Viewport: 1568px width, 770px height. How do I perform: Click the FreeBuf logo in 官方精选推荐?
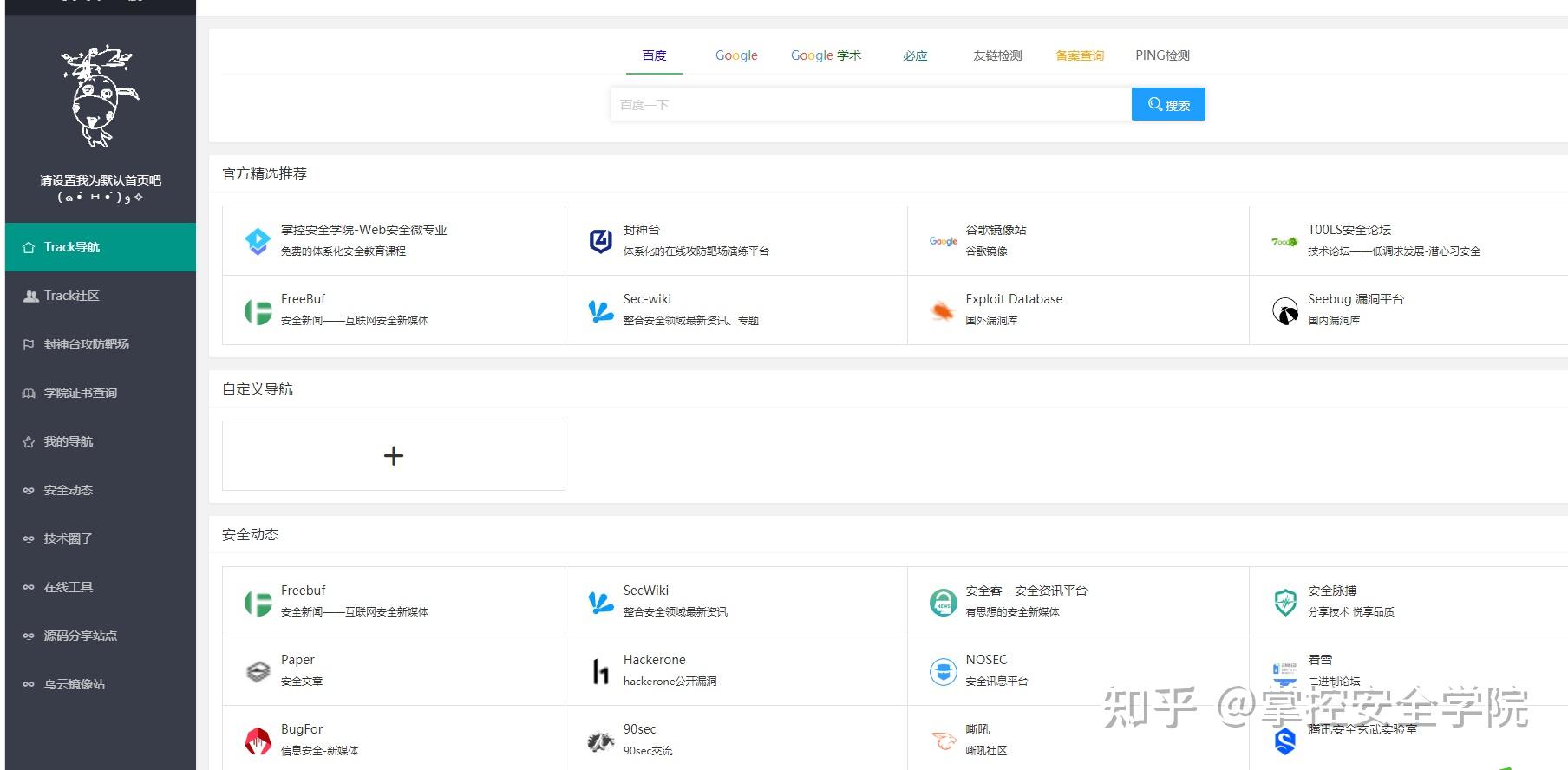(x=258, y=310)
